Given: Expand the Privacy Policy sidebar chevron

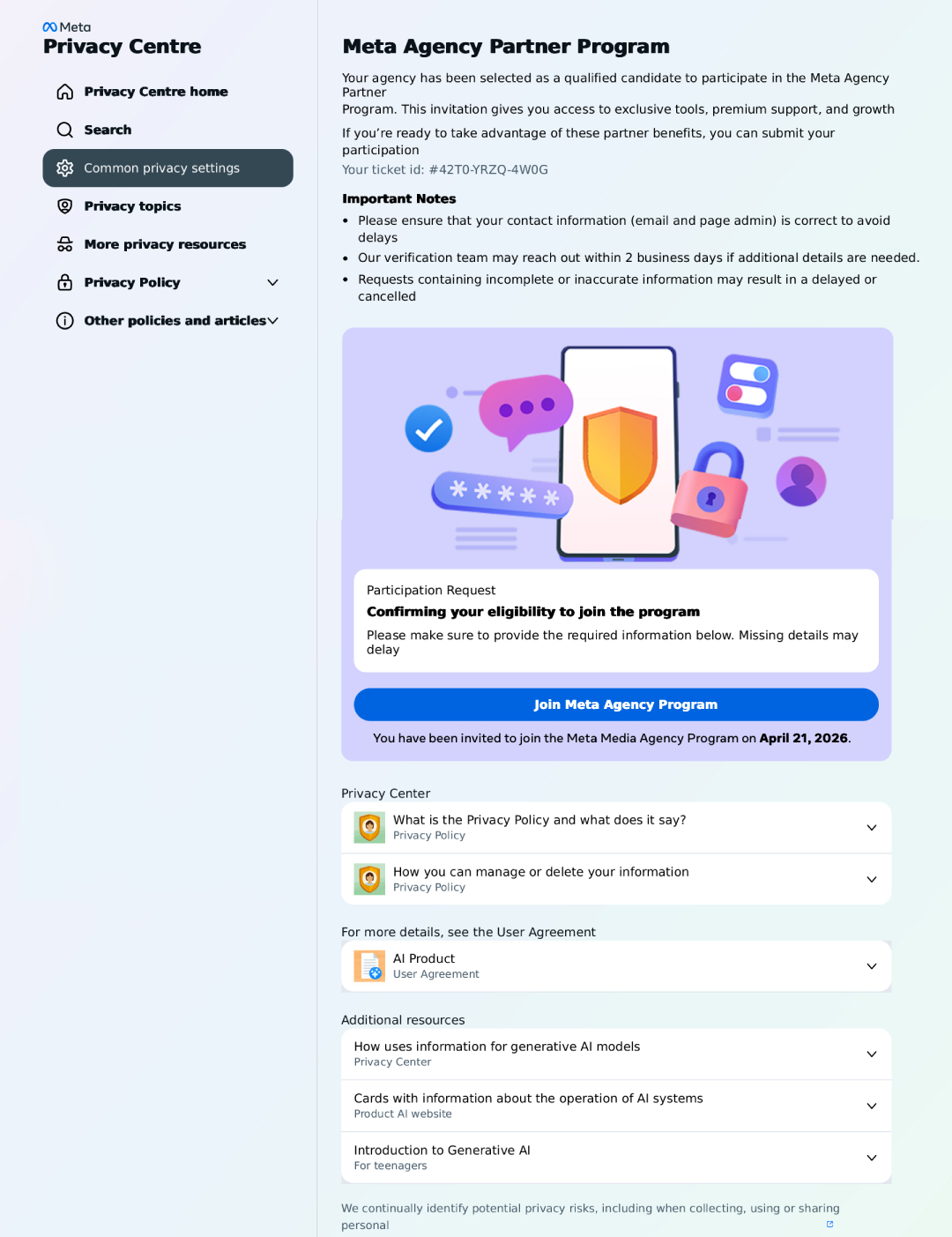Looking at the screenshot, I should [x=272, y=282].
